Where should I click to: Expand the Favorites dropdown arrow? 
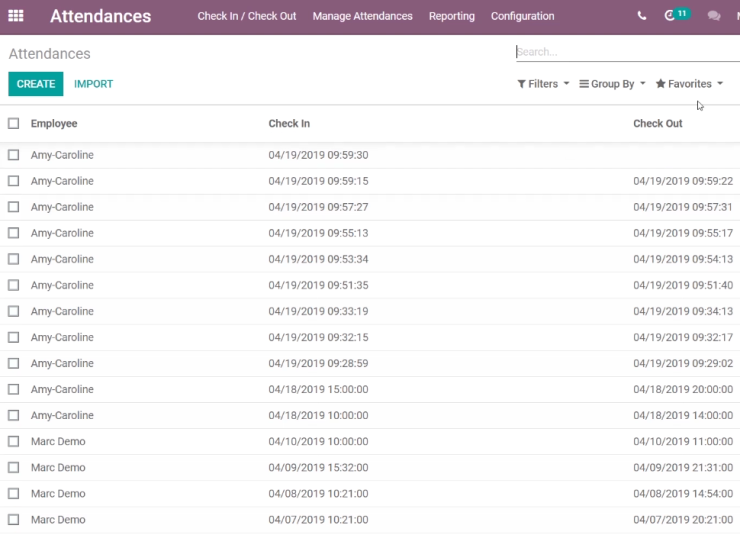tap(720, 84)
